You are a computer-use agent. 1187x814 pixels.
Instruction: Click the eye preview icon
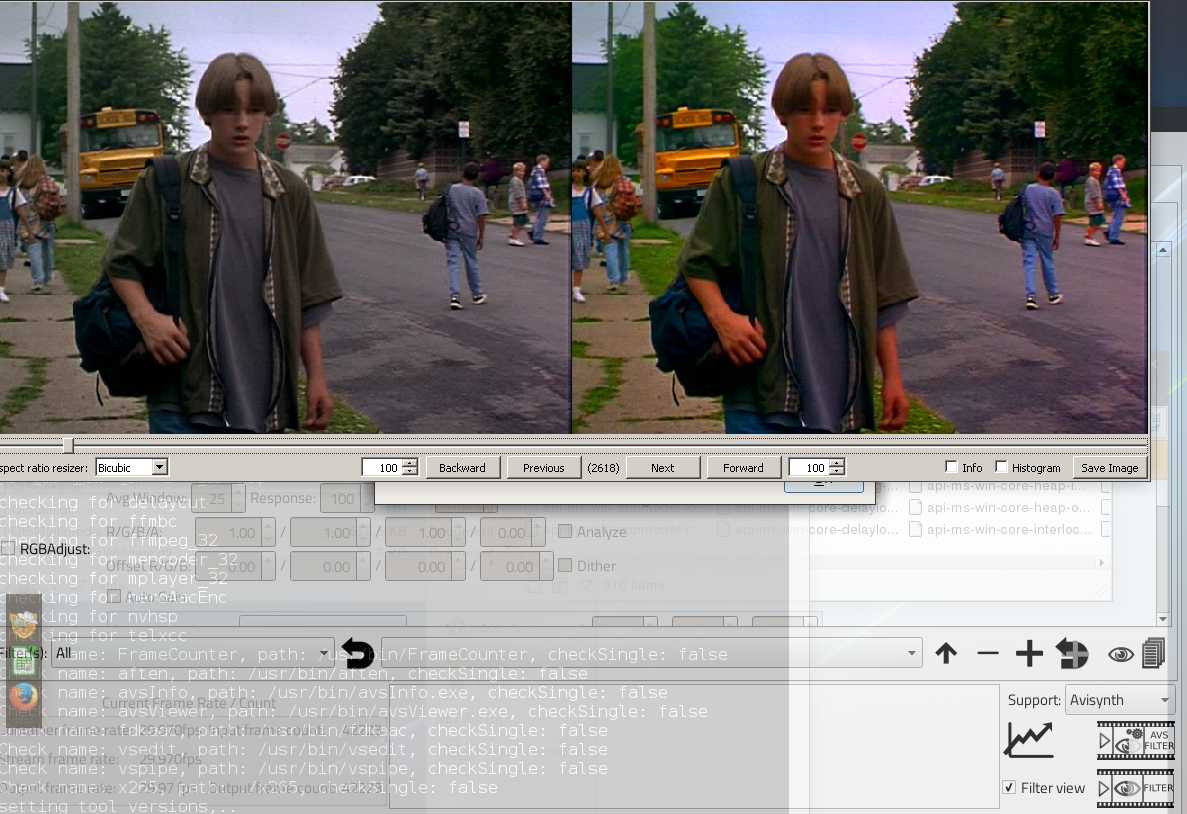point(1121,655)
